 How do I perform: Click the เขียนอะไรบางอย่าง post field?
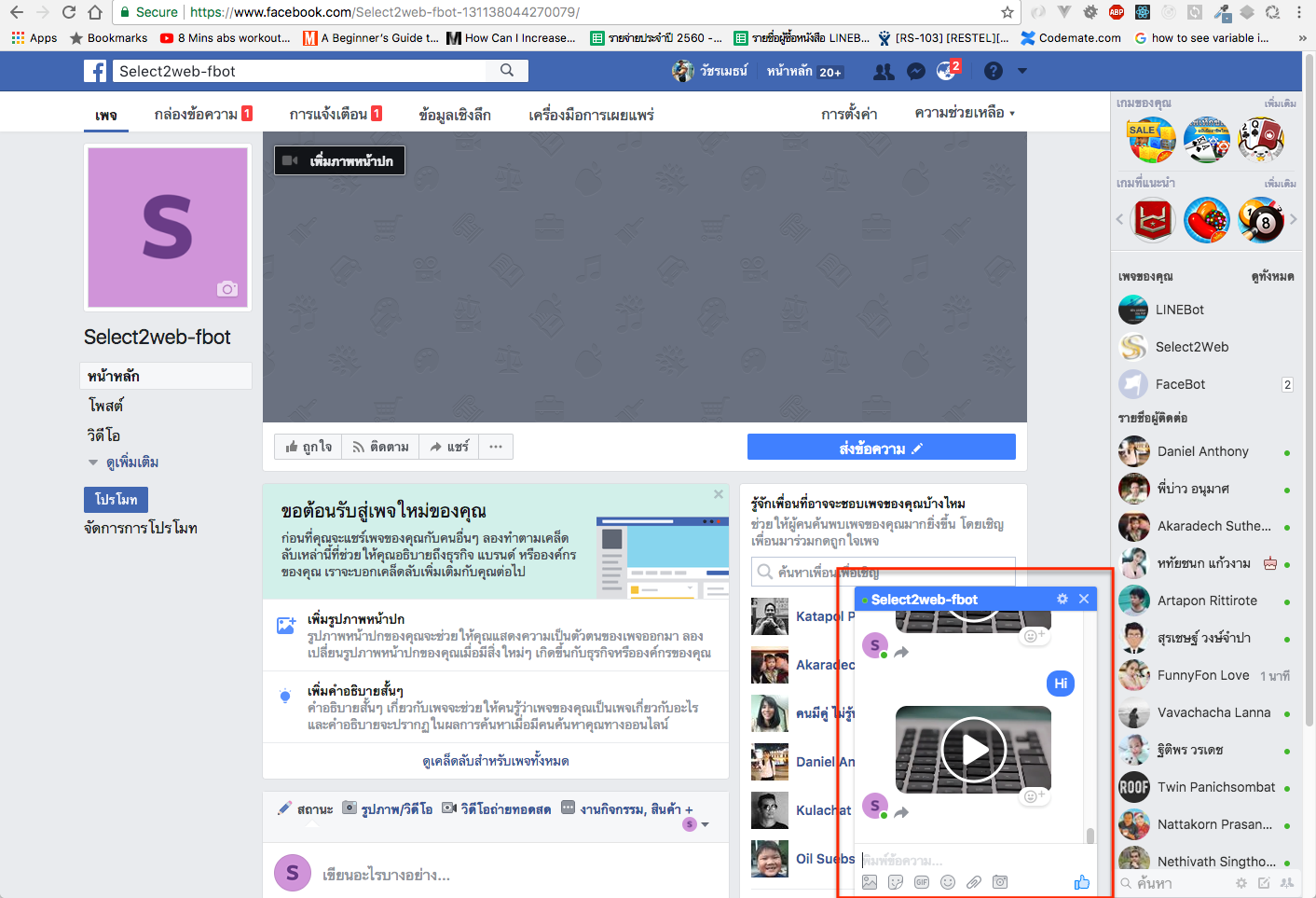pos(387,875)
